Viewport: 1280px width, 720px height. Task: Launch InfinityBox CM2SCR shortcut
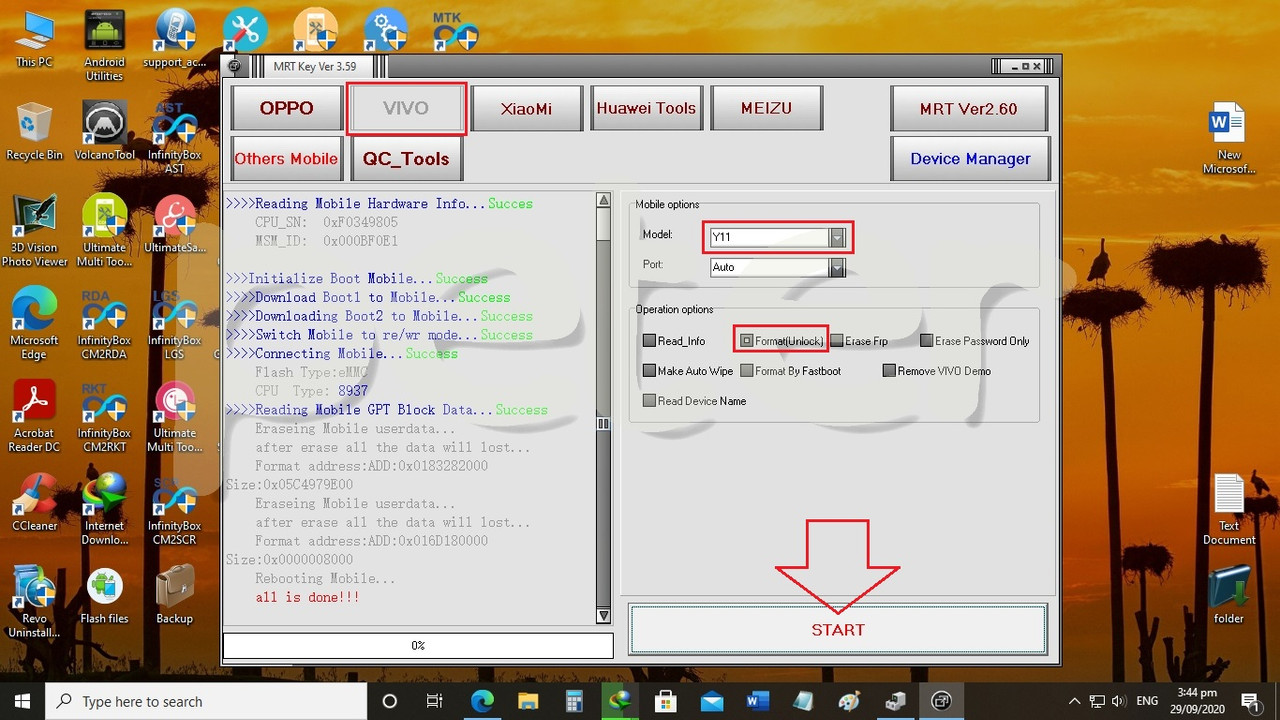pyautogui.click(x=174, y=510)
